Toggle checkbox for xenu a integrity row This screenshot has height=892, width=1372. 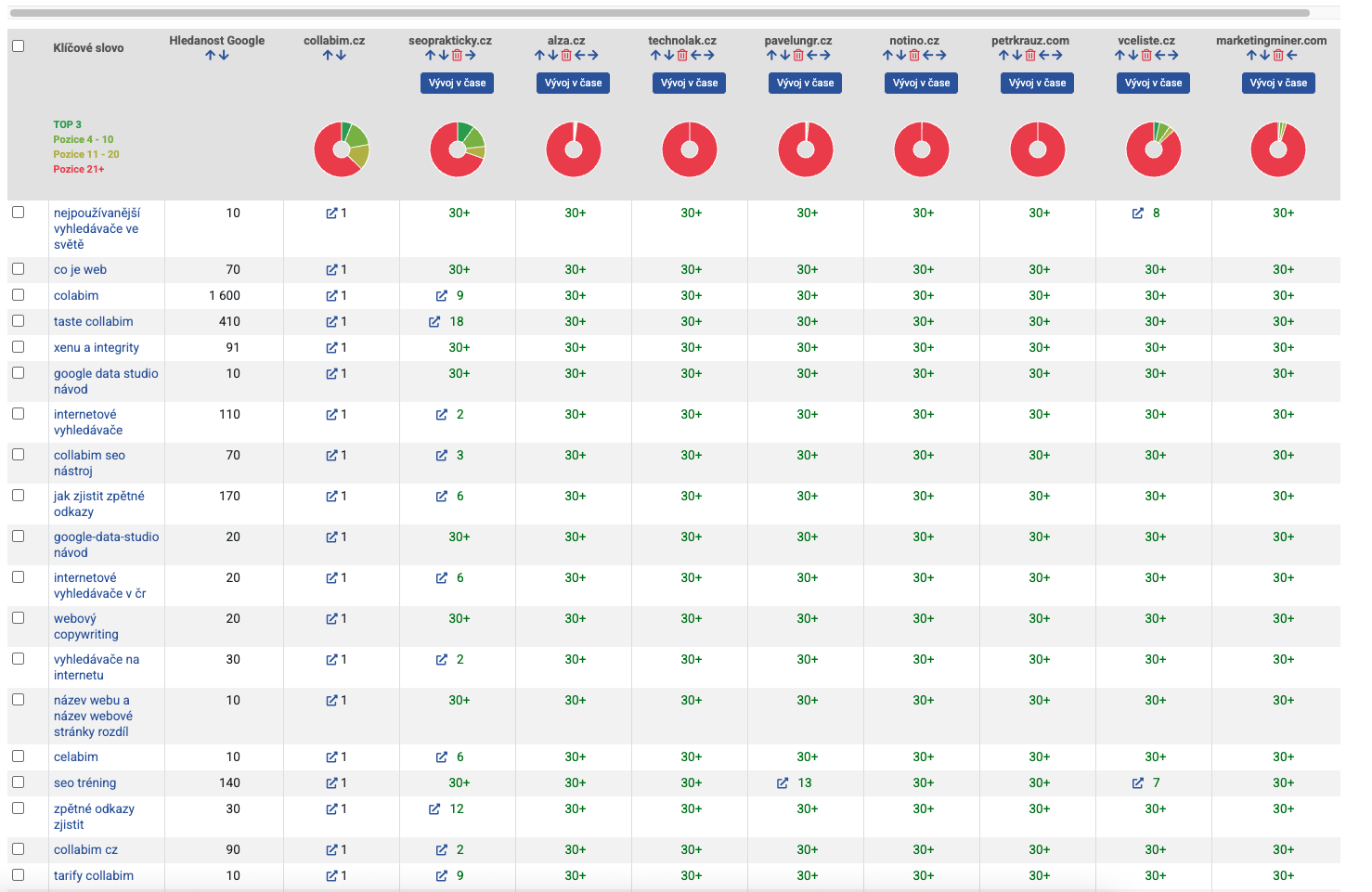point(18,346)
